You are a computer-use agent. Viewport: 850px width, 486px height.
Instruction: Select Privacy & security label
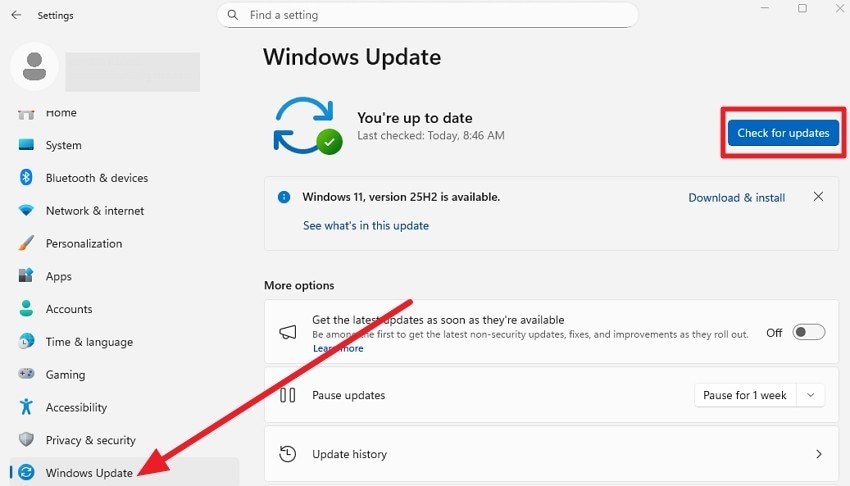coord(91,440)
